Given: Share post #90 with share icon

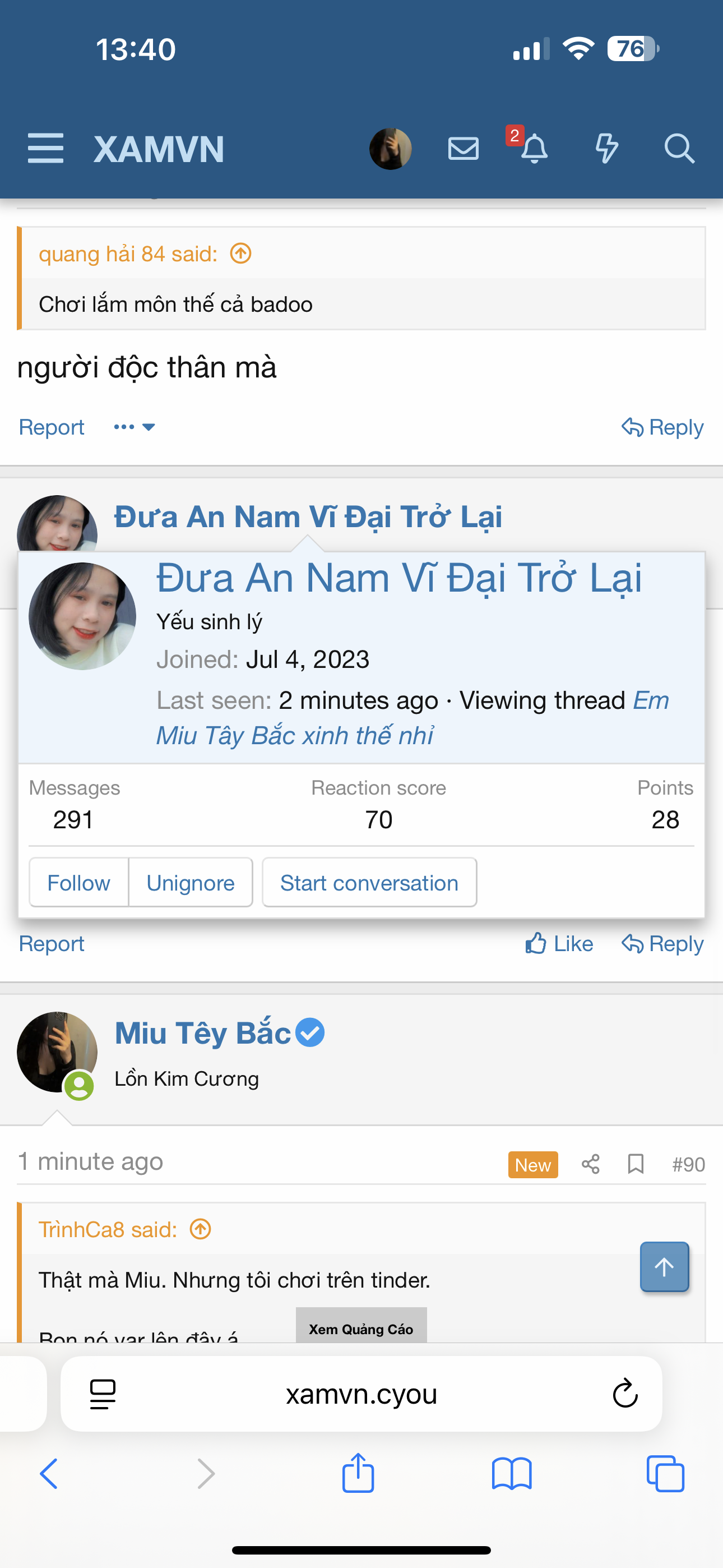Looking at the screenshot, I should click(590, 1164).
